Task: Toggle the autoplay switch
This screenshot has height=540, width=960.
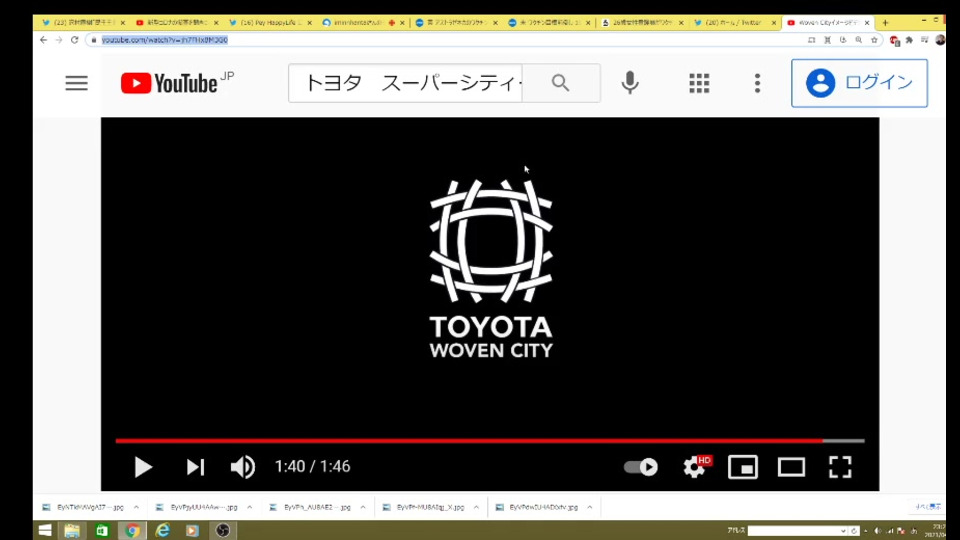Action: pos(640,467)
